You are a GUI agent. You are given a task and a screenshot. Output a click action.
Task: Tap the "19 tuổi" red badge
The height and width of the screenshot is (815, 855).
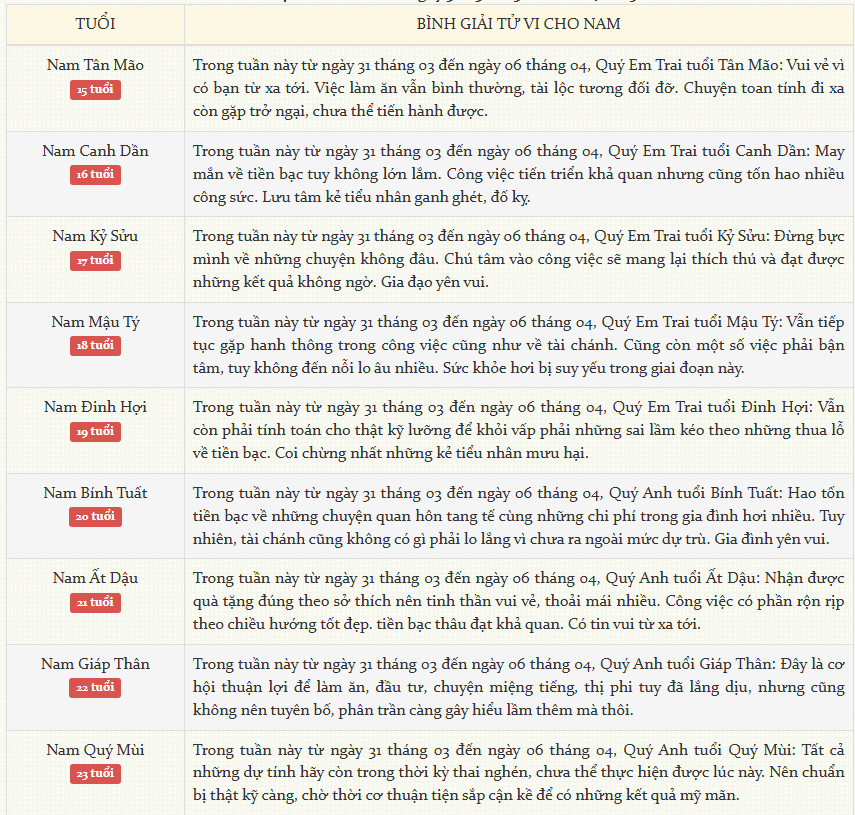click(x=95, y=431)
